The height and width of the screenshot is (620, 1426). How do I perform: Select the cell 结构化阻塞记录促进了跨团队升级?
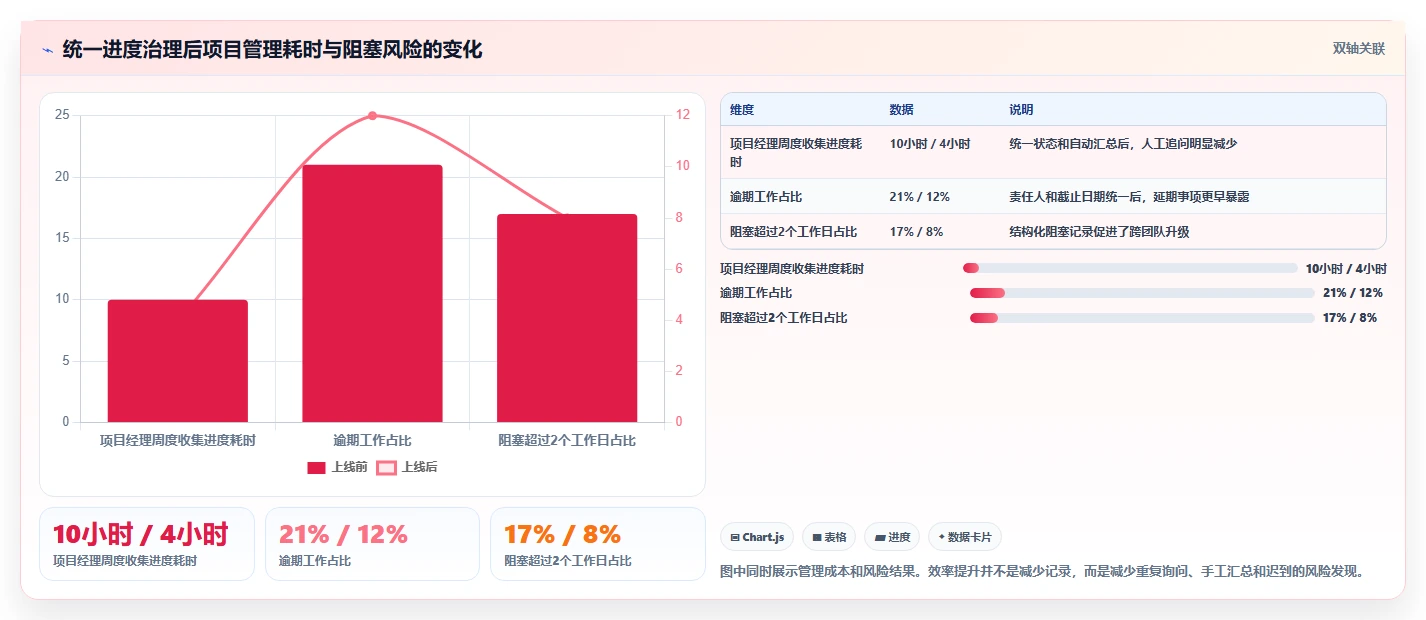click(x=1193, y=232)
